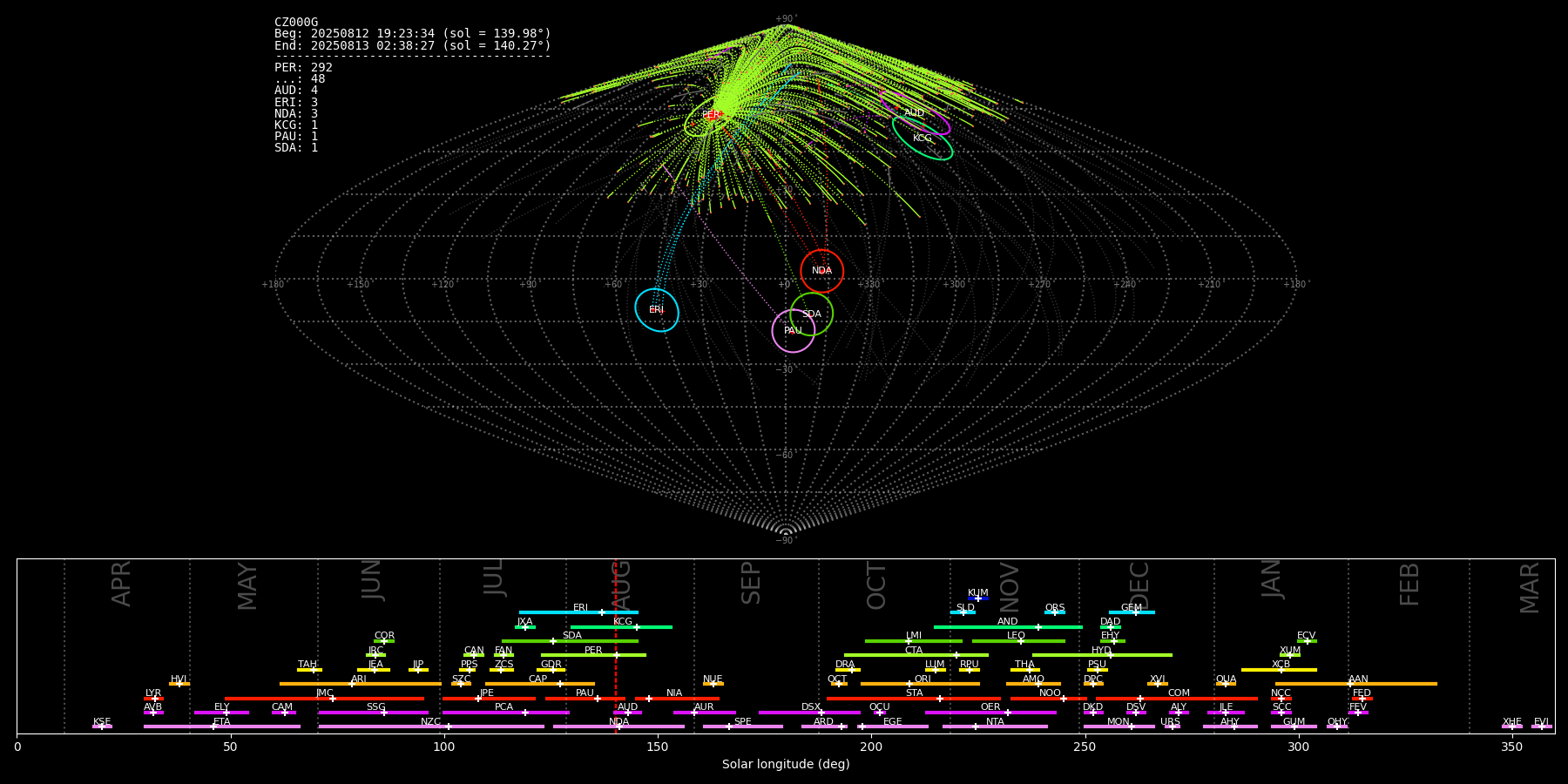Click the SSG label in timeline
1568x784 pixels.
point(375,707)
